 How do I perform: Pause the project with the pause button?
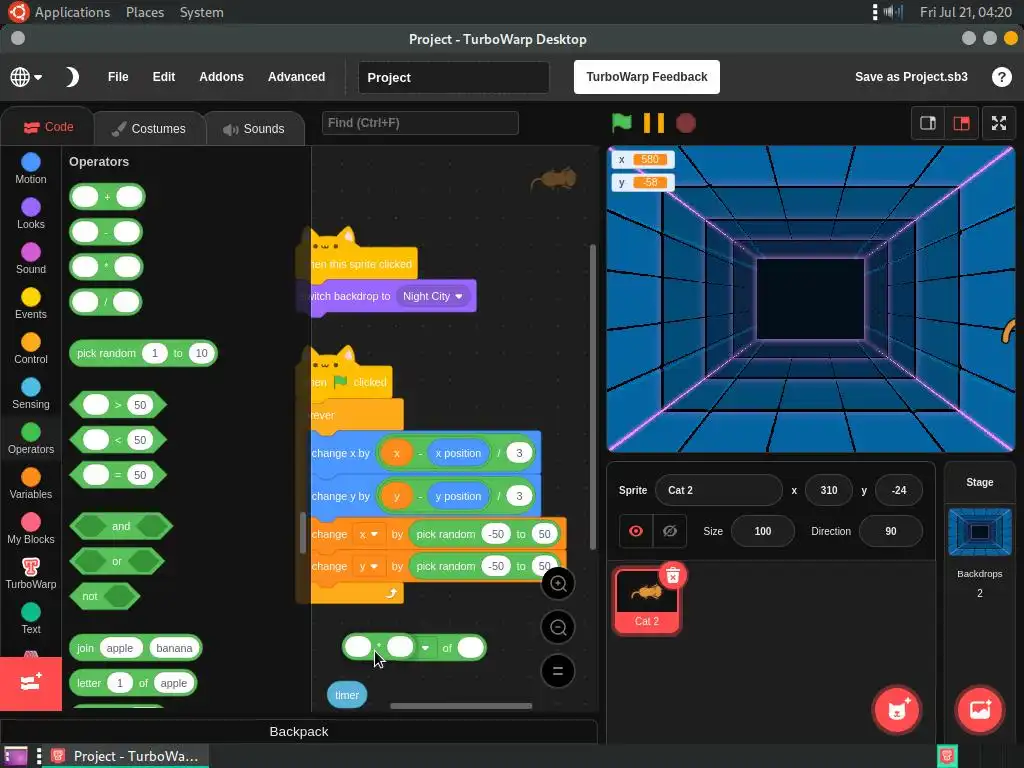pyautogui.click(x=654, y=123)
